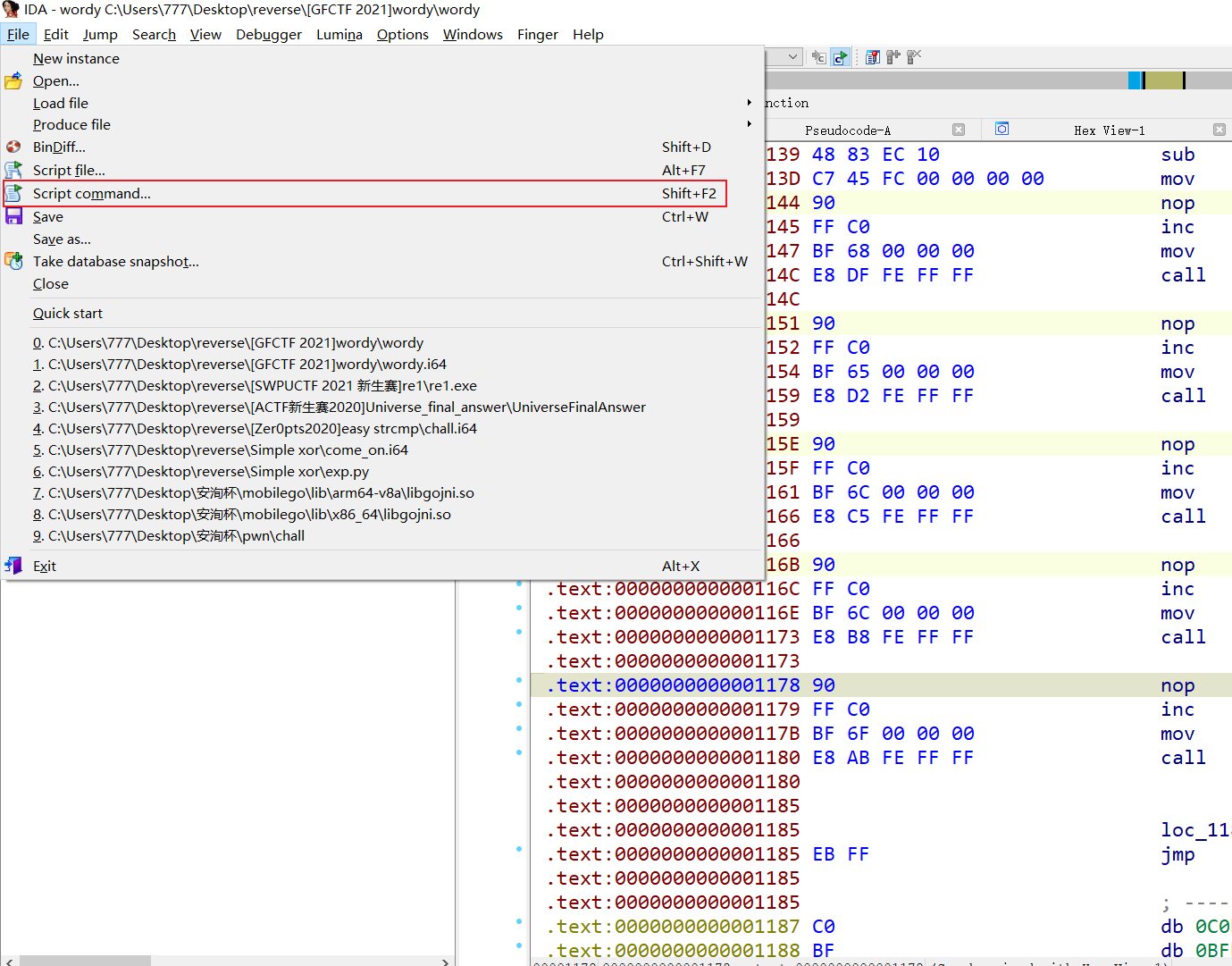
Task: Open the Finger plugin menu
Action: [537, 34]
